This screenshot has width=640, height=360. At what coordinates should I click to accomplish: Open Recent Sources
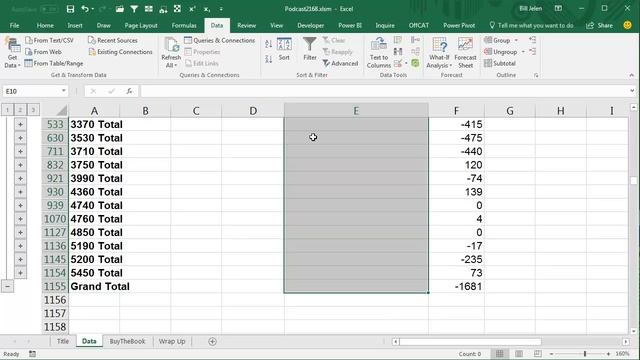(113, 40)
